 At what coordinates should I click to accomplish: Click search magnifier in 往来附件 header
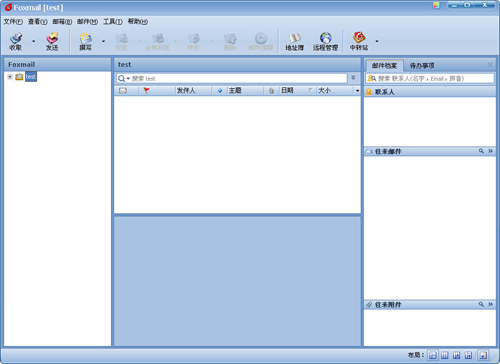coord(481,304)
